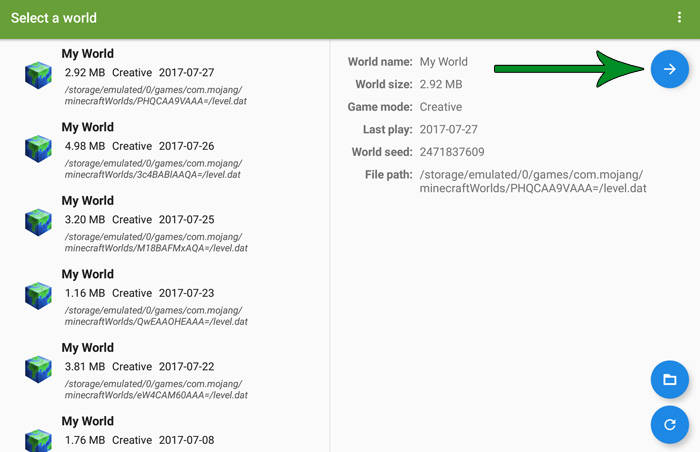
Task: Click globe icon of the 3.81 MB world
Action: tap(38, 369)
